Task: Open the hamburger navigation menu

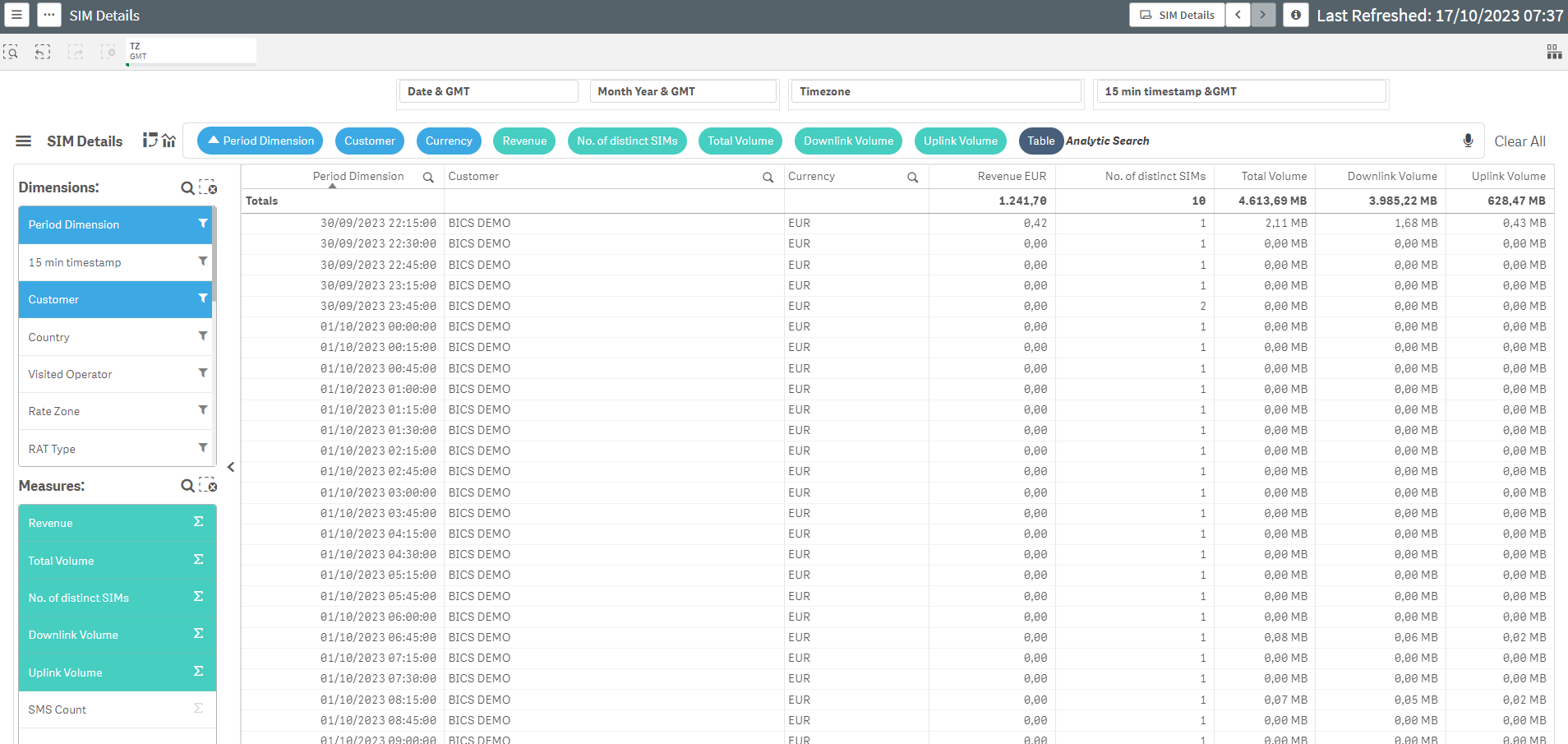Action: tap(16, 15)
